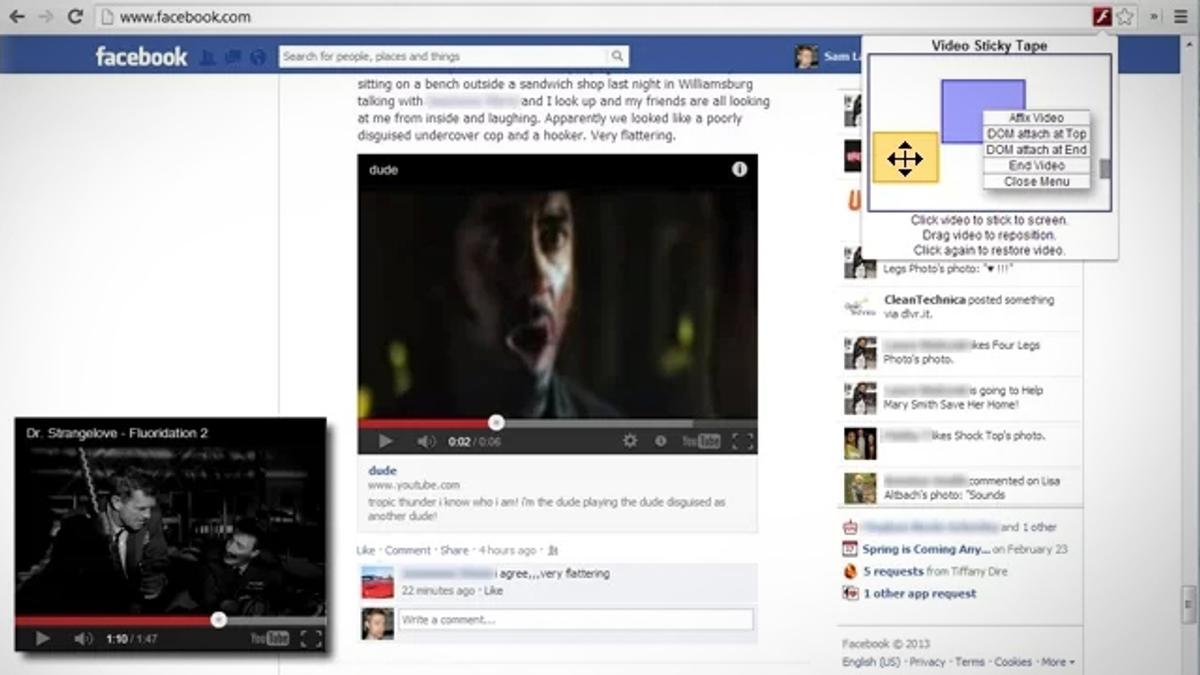Like the post
The height and width of the screenshot is (675, 1200).
tap(366, 550)
